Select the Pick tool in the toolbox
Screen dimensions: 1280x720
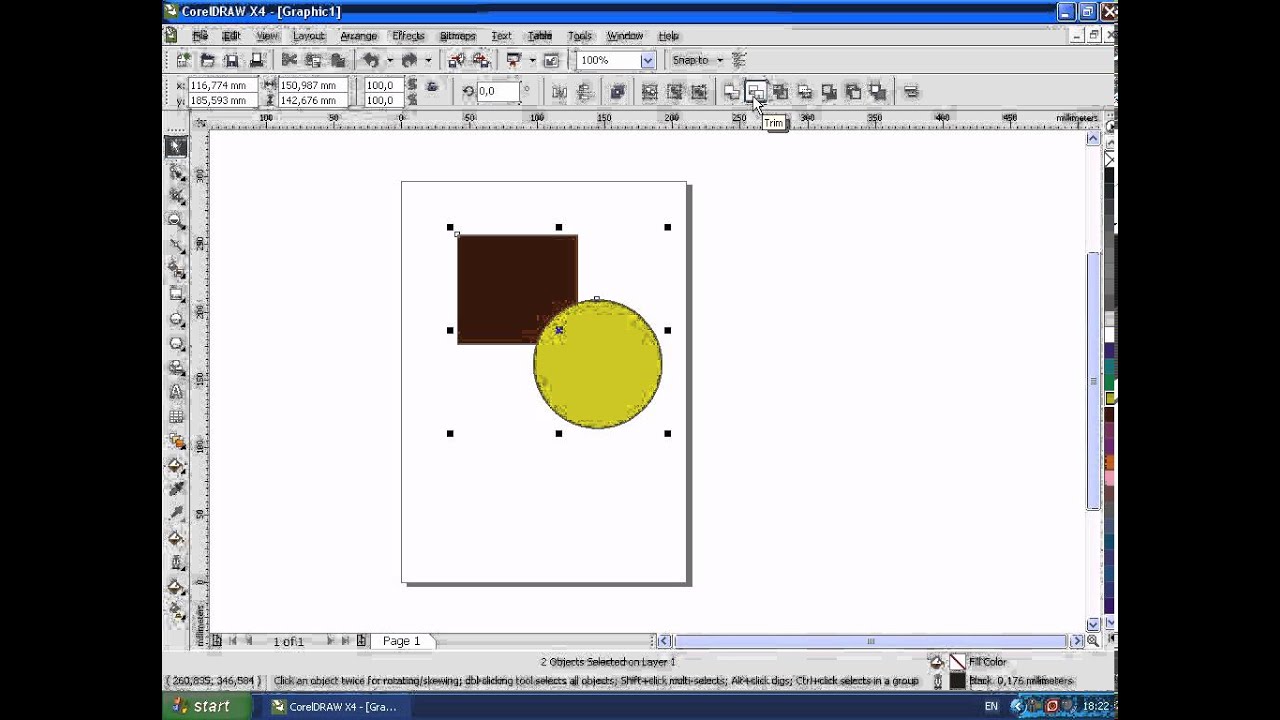click(x=176, y=147)
